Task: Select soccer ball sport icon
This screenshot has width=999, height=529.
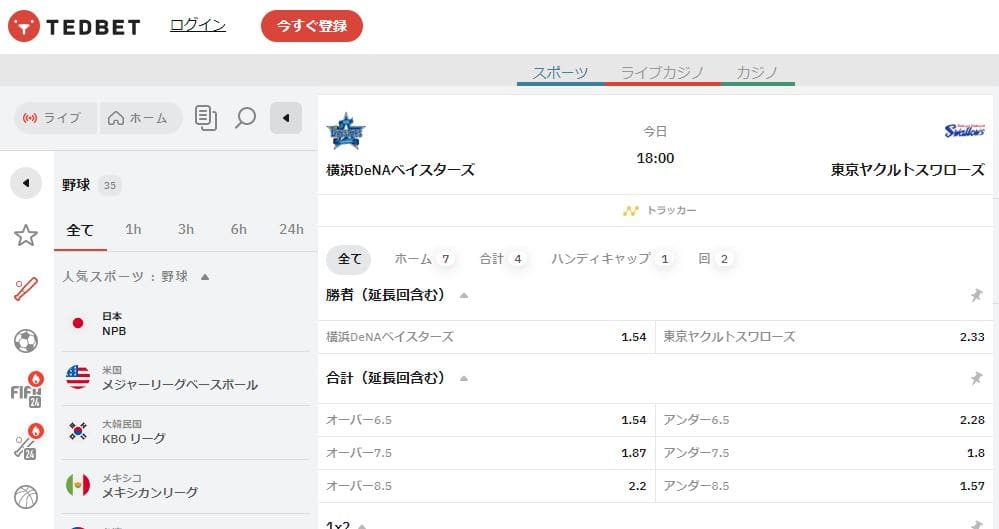Action: pyautogui.click(x=26, y=341)
